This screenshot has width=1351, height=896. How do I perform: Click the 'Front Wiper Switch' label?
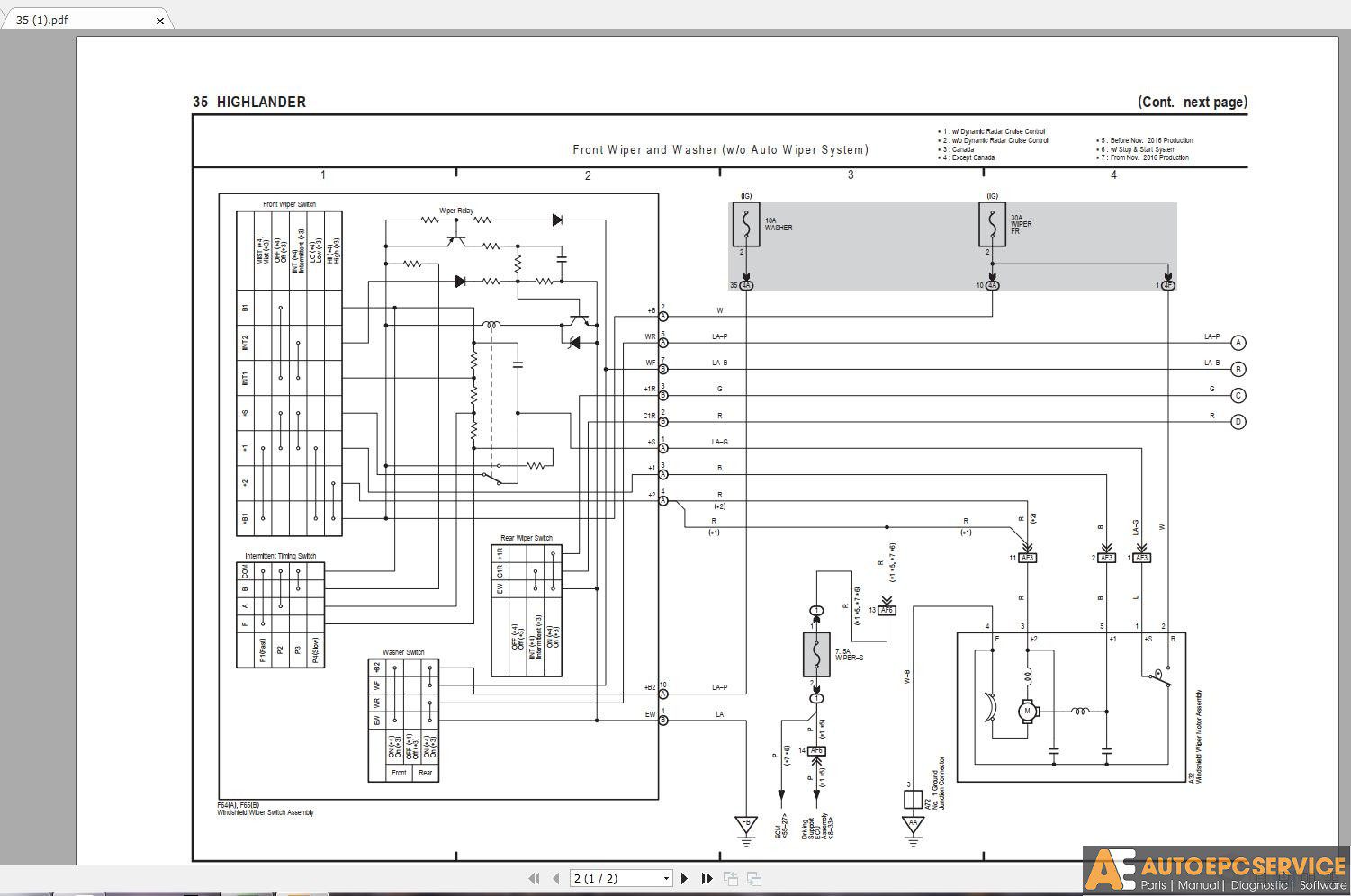289,204
